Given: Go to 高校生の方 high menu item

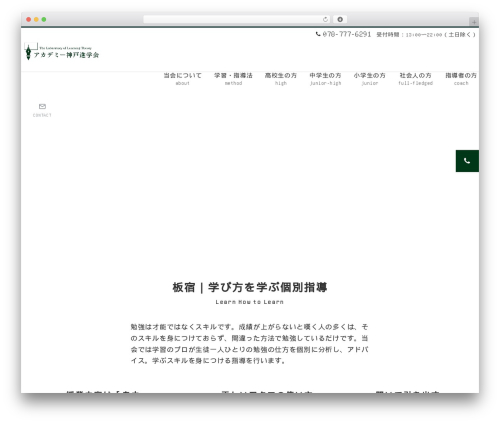Looking at the screenshot, I should [x=281, y=79].
